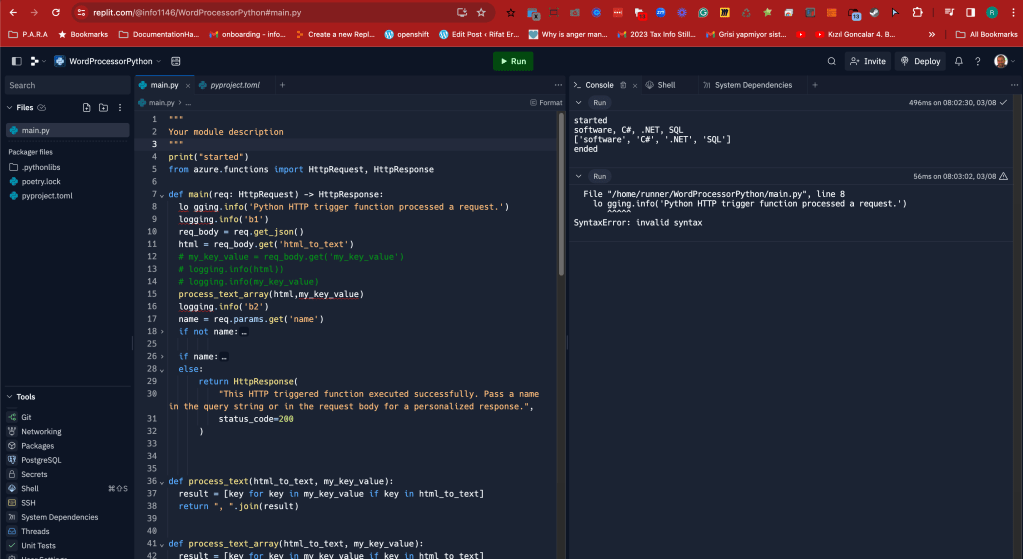
Task: Add a new console pane tab
Action: [x=815, y=85]
